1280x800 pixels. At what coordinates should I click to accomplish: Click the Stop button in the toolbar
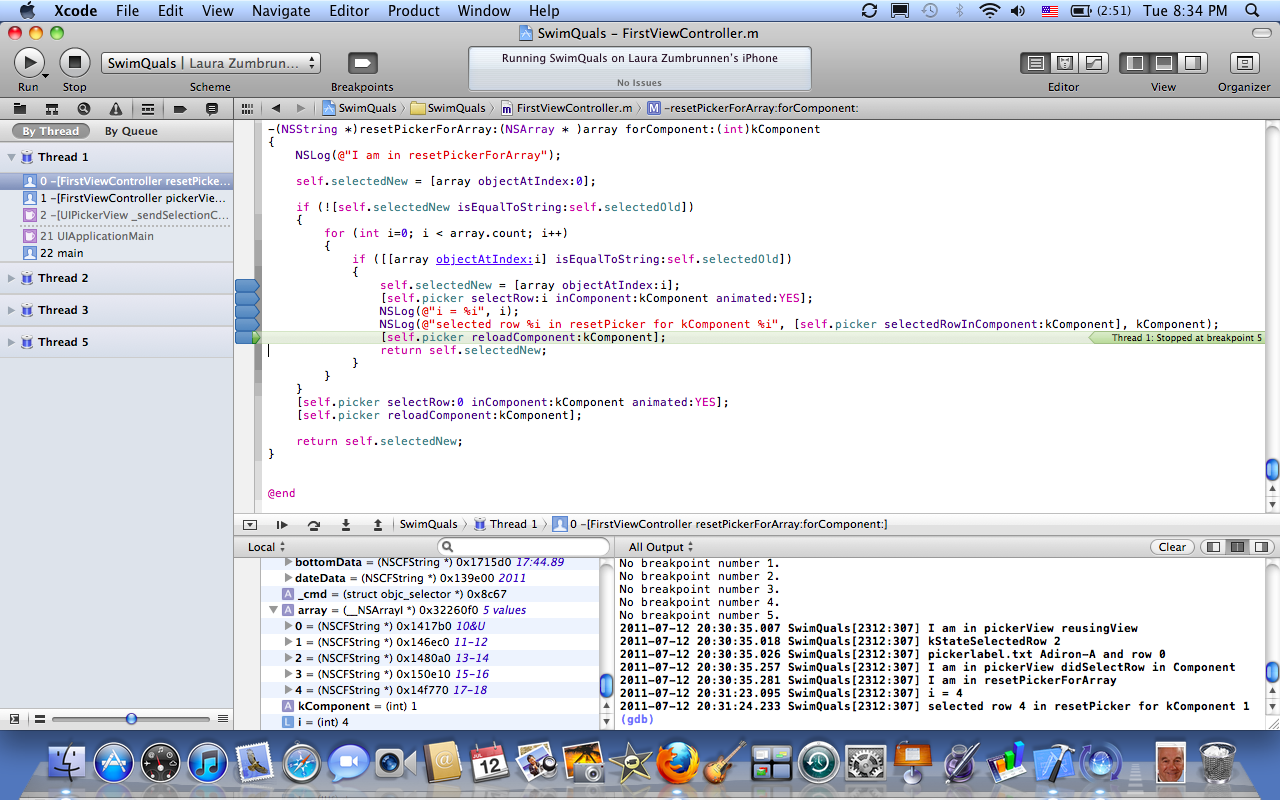[75, 63]
